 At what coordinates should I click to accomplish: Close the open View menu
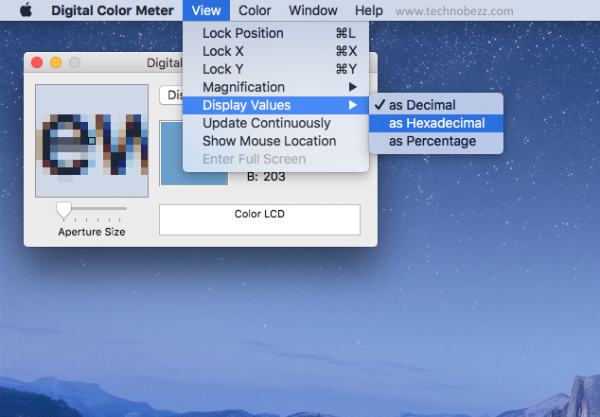pos(206,10)
